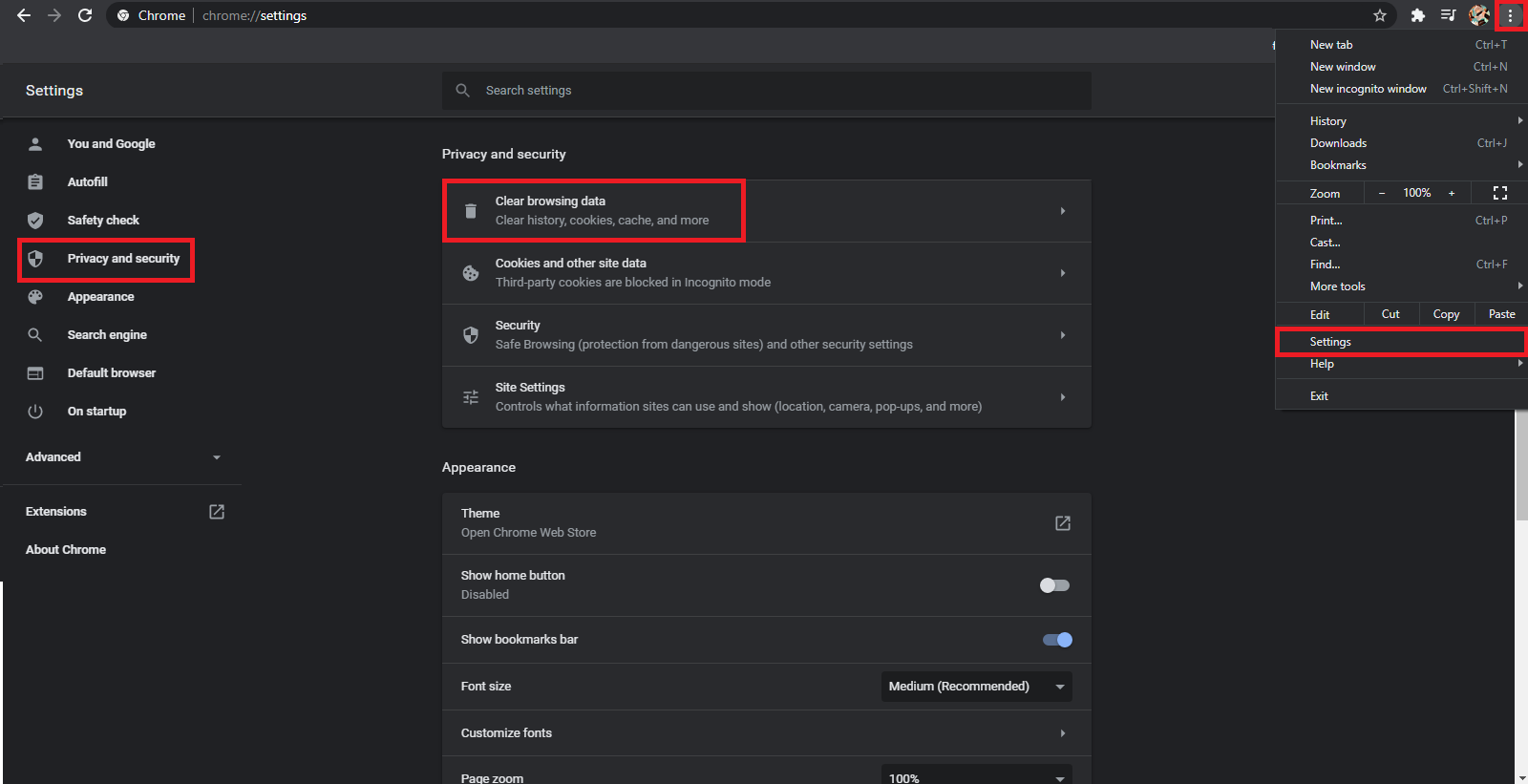Screen dimensions: 1528x784
Task: Click the Default browser window icon
Action: point(35,373)
